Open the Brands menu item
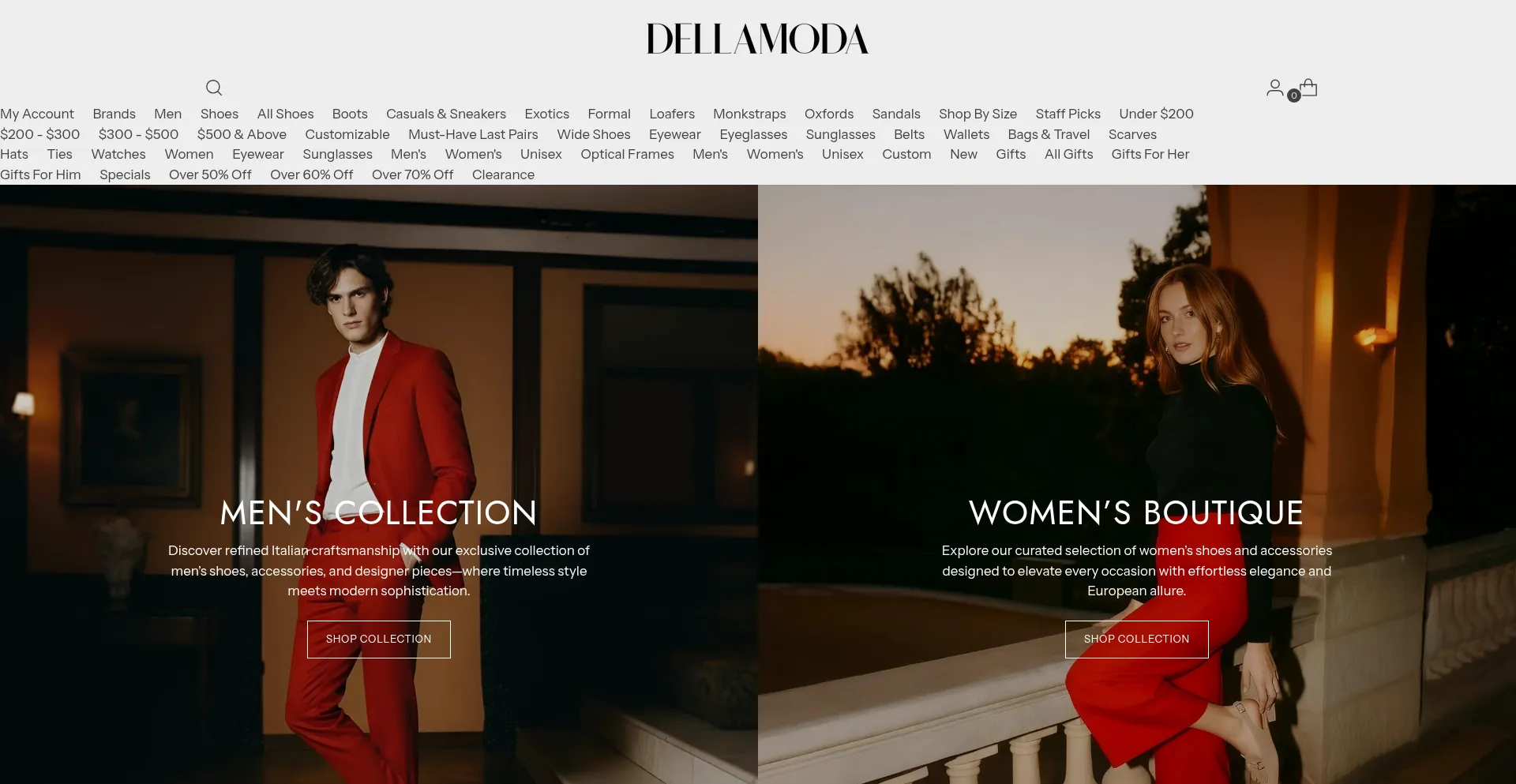Screen dimensions: 1516x784 114,114
